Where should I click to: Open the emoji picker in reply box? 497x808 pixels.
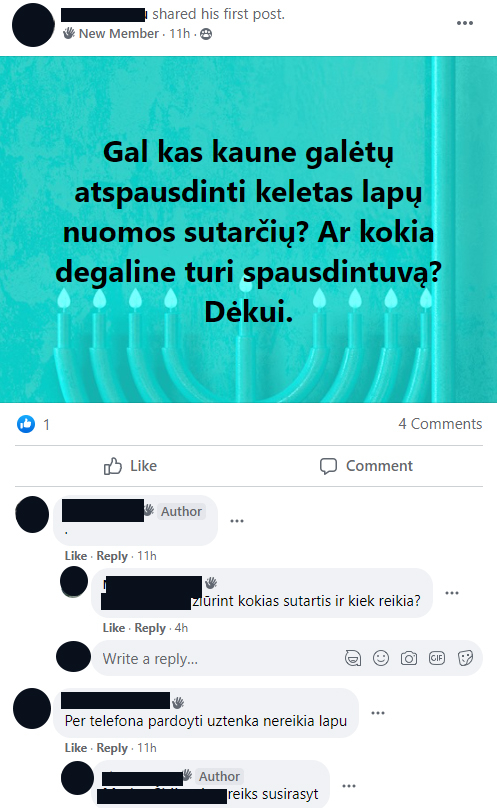(381, 658)
